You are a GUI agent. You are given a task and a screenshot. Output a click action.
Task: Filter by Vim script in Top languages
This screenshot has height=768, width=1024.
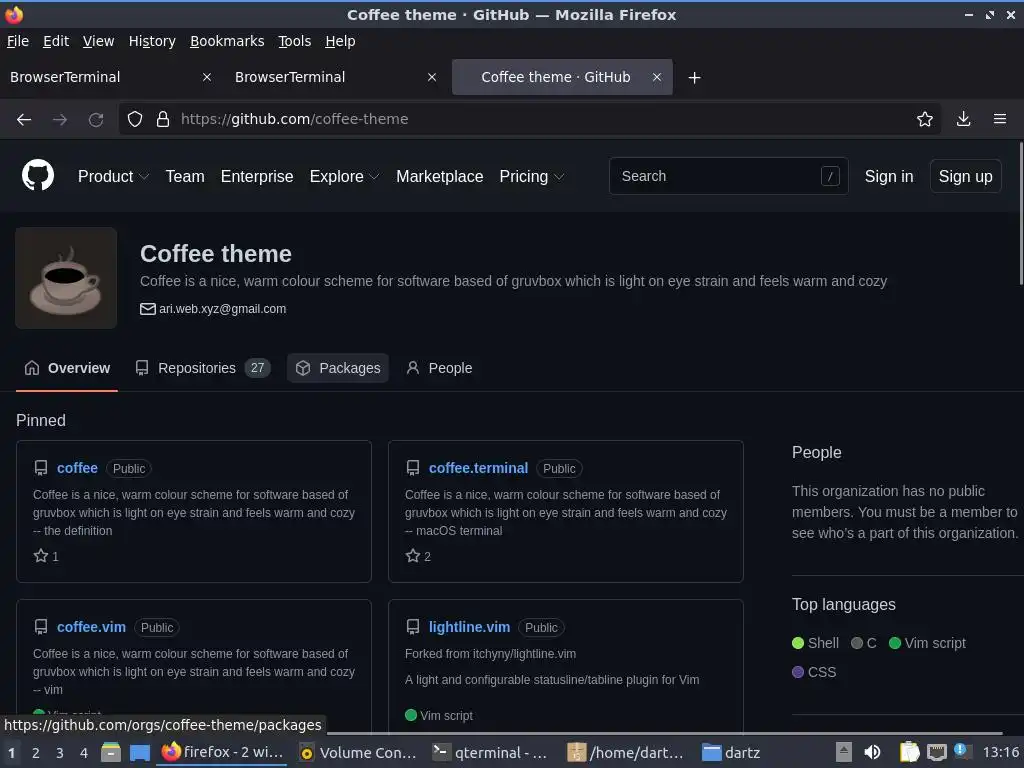(x=927, y=643)
